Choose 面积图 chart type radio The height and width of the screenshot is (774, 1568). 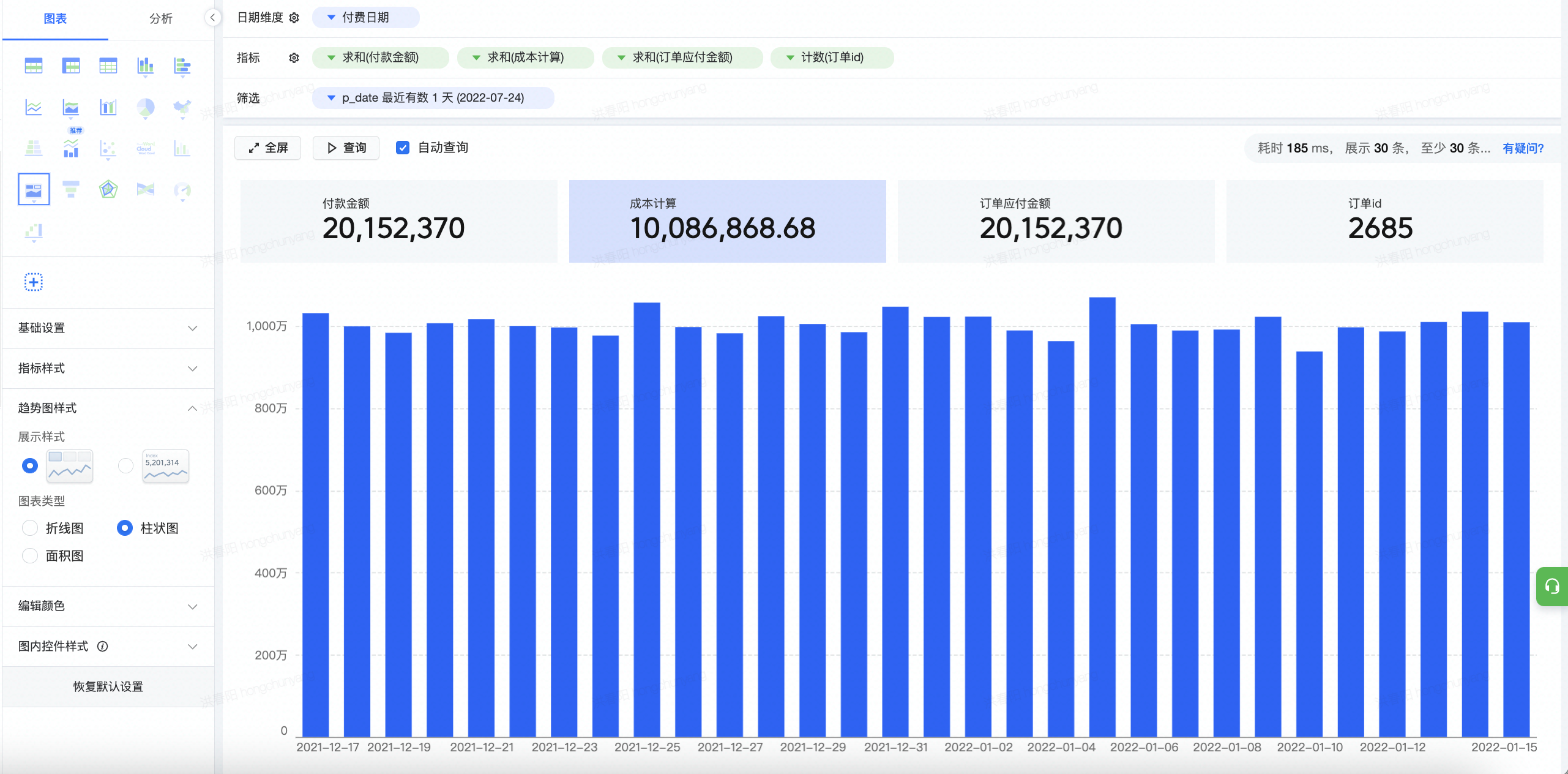tap(29, 555)
